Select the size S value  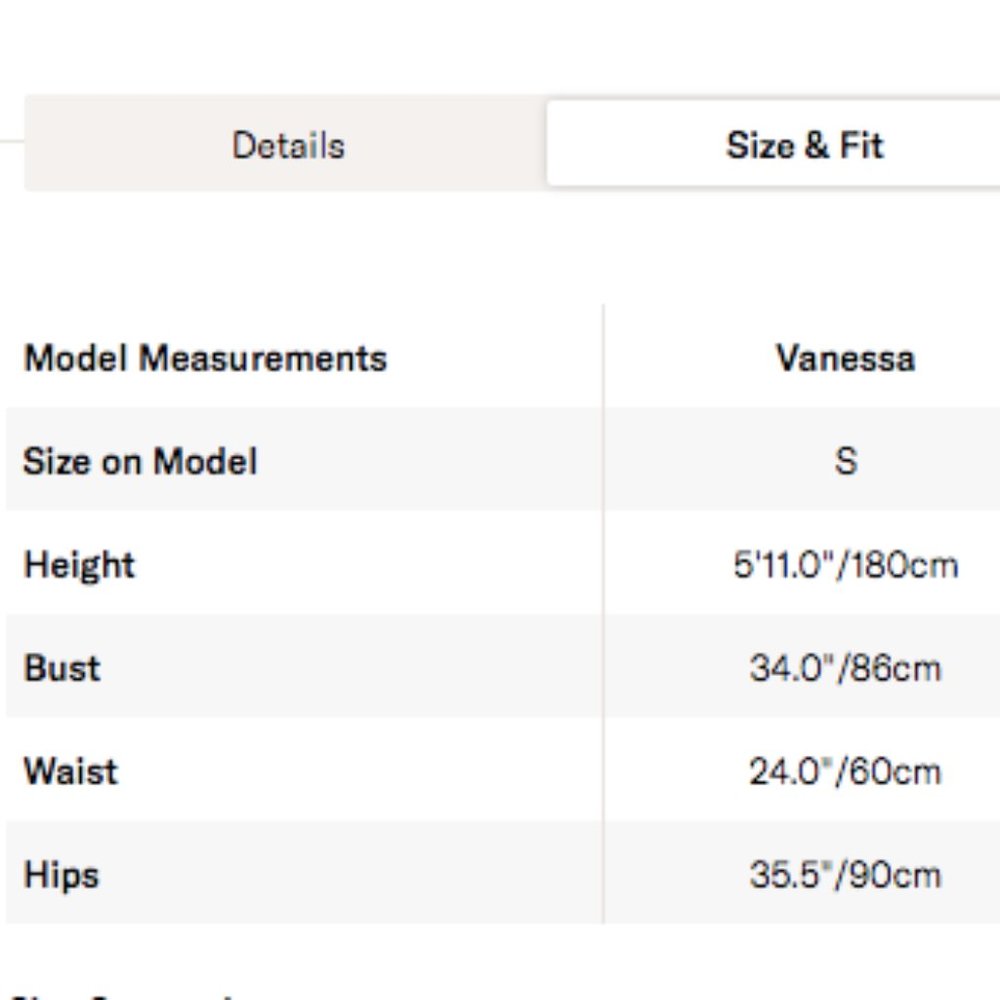tap(846, 461)
